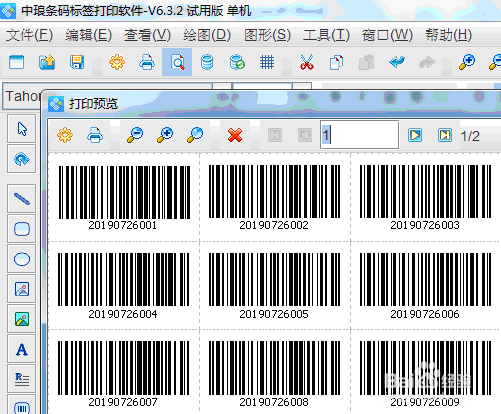Open the 查看(V) menu
Viewport: 501px width, 414px height.
[x=147, y=35]
